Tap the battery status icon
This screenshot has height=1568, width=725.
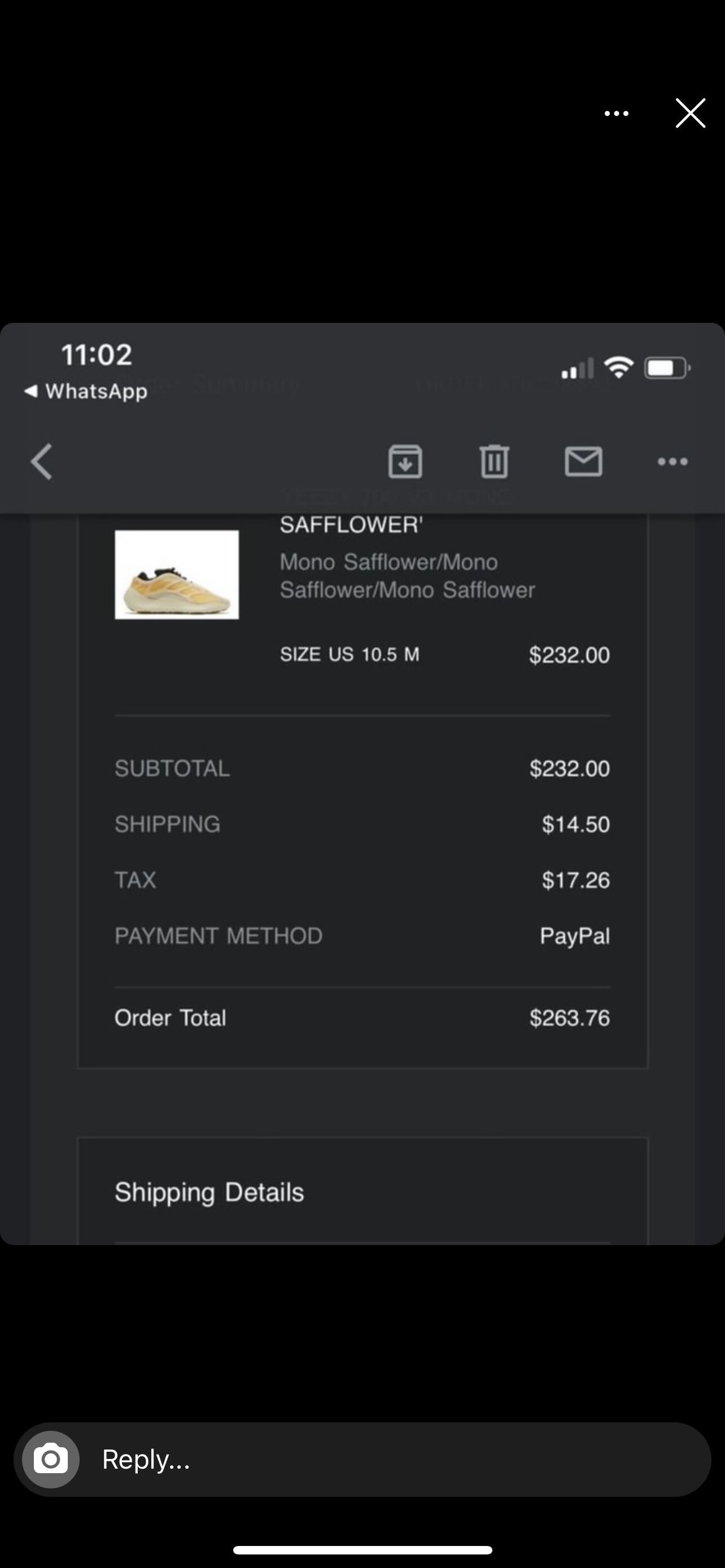coord(667,368)
